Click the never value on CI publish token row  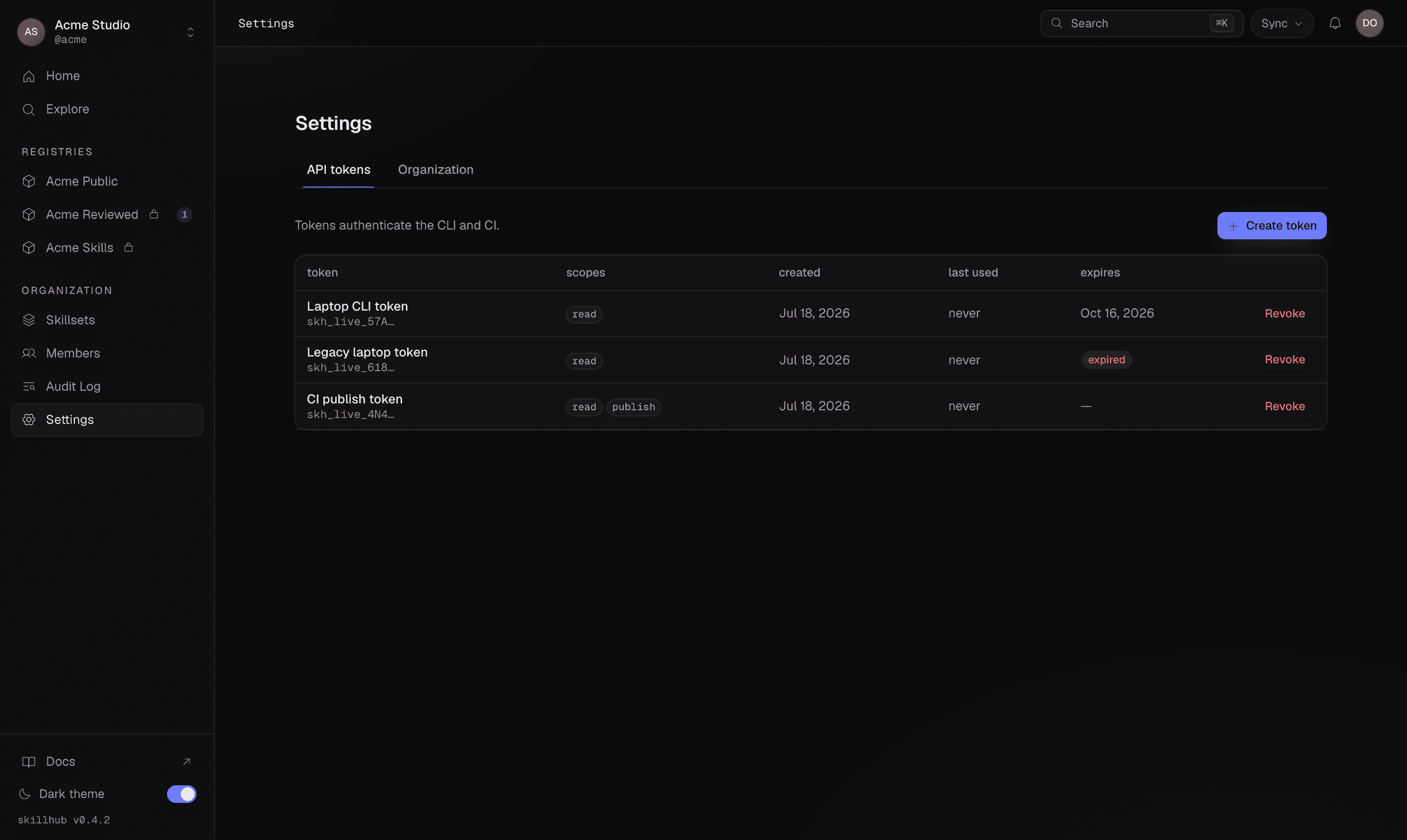tap(964, 406)
